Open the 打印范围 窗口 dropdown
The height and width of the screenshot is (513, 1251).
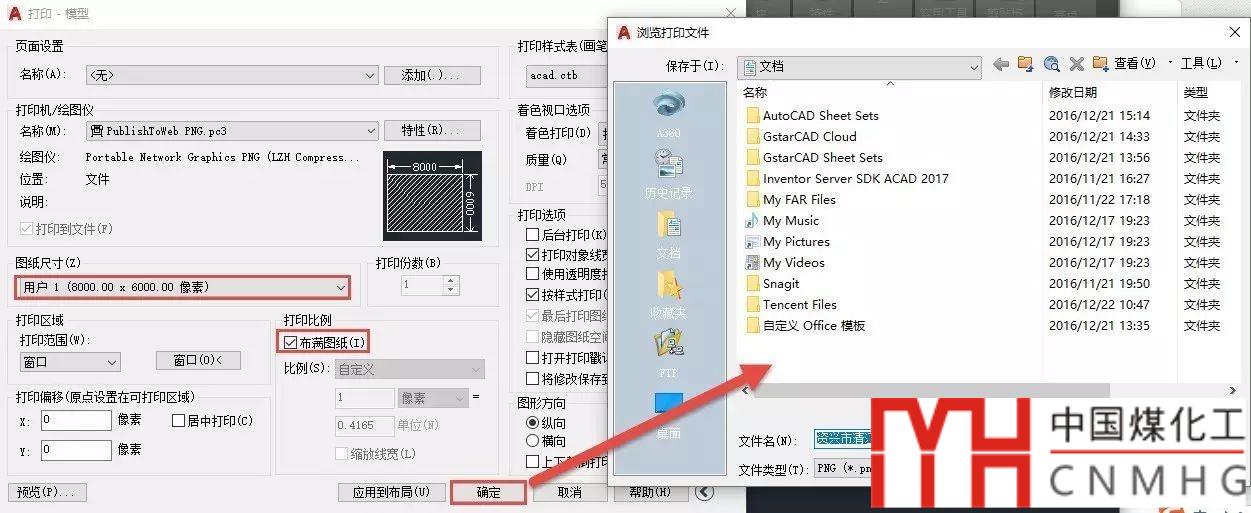(69, 362)
